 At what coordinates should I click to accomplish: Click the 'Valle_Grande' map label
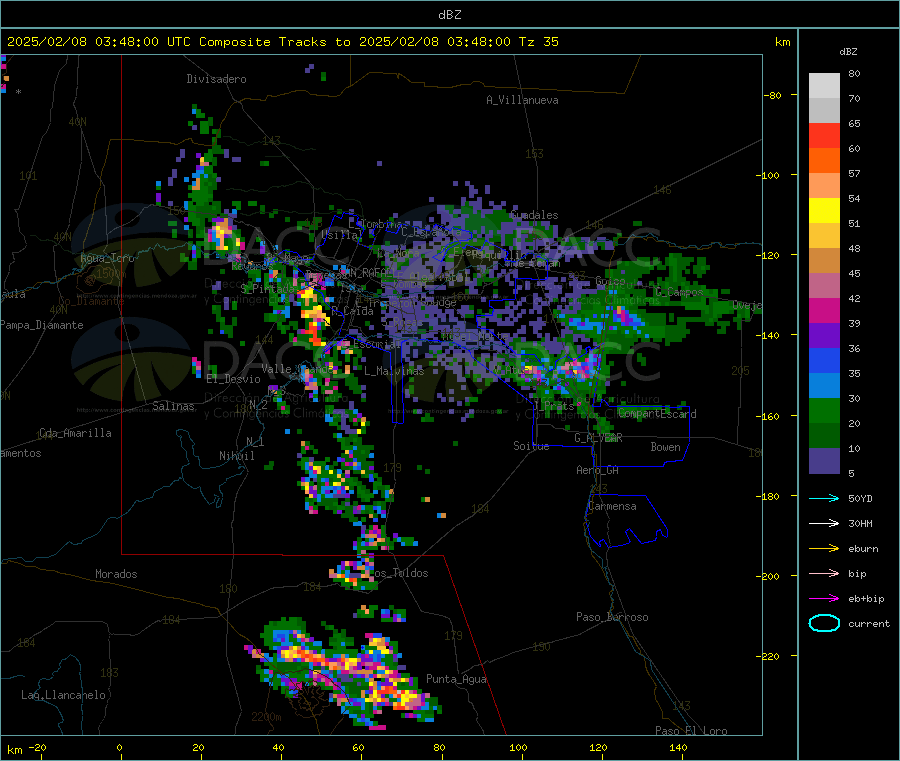(298, 369)
